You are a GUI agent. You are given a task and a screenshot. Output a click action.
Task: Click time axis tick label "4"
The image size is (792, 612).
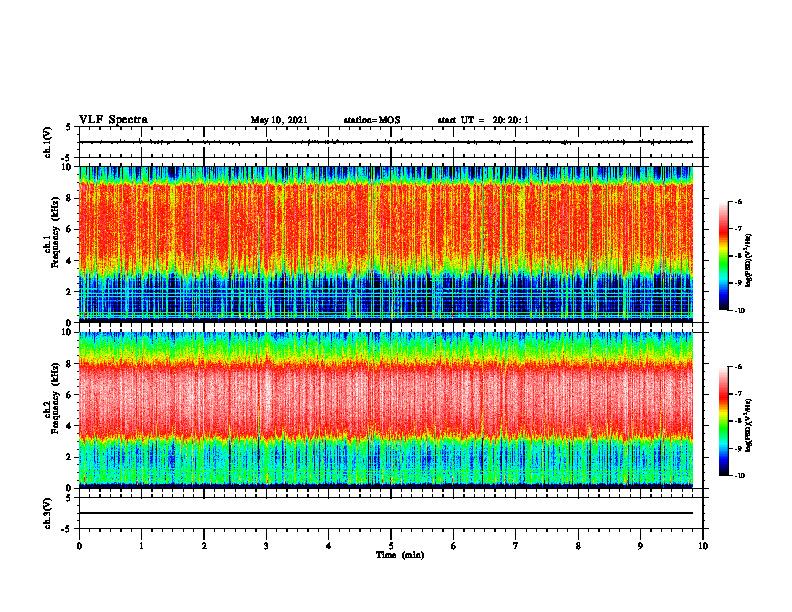click(x=329, y=546)
